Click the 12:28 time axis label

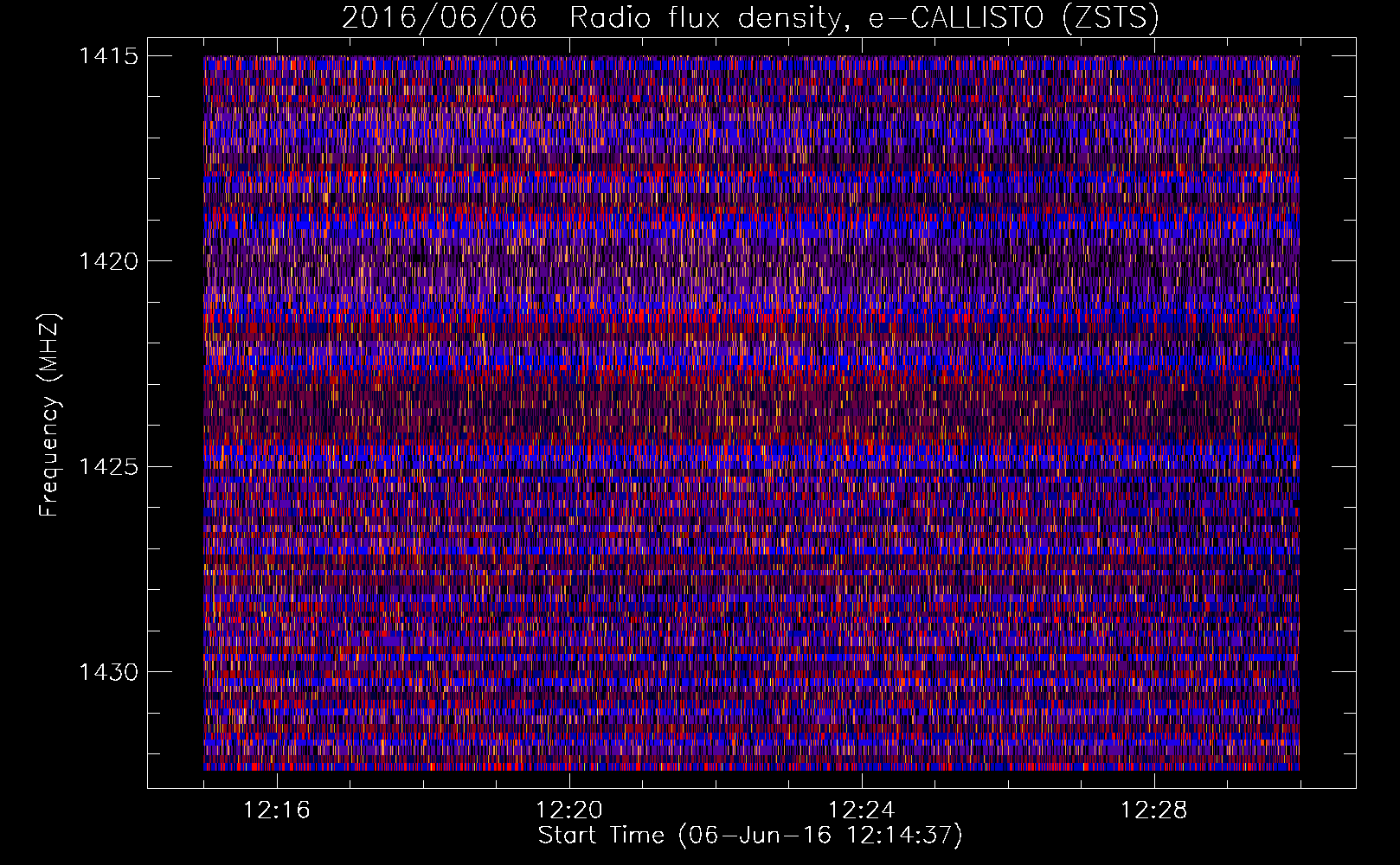click(x=1154, y=811)
